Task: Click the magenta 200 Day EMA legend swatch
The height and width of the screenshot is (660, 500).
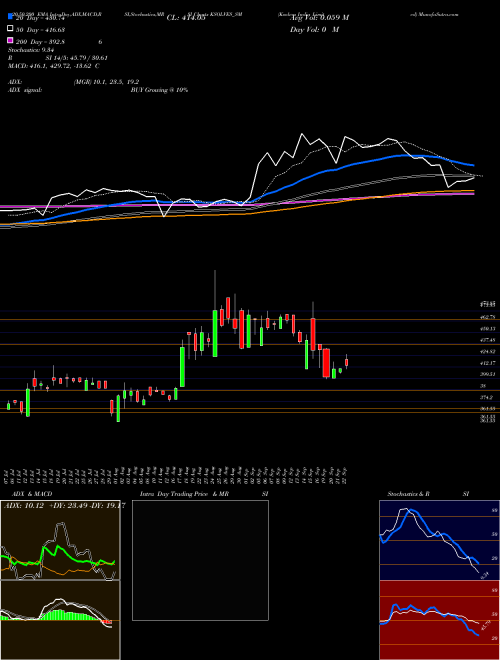Action: 10,40
